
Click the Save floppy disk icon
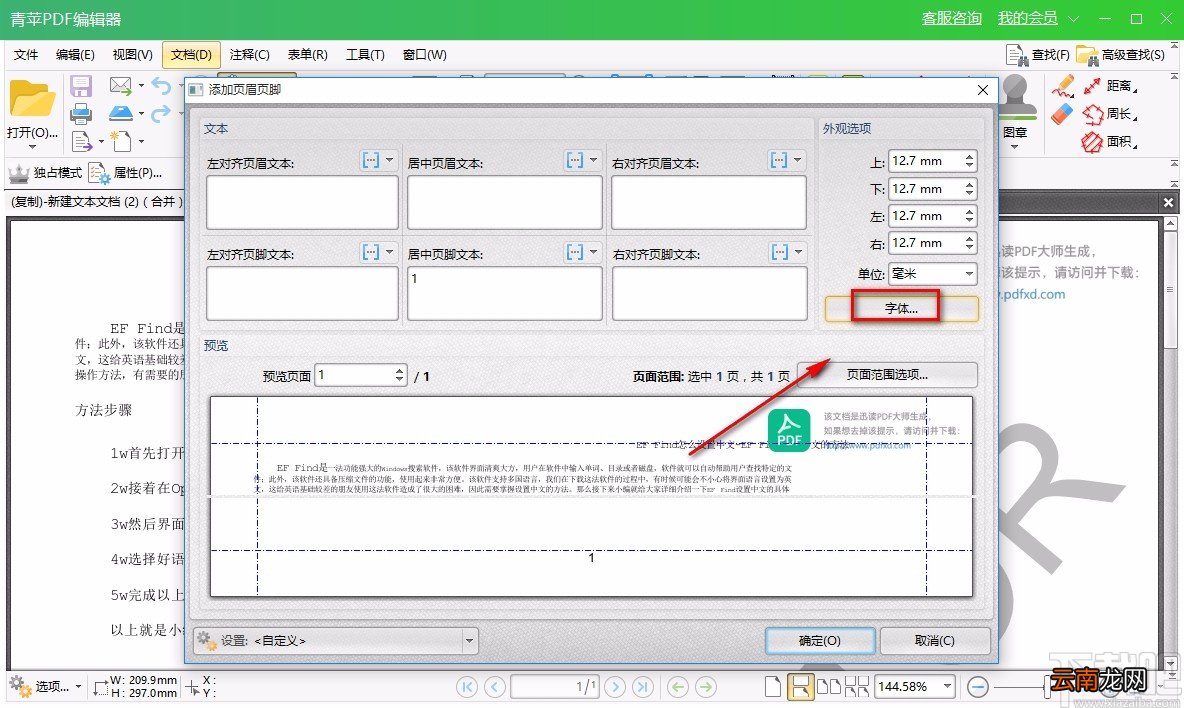click(x=81, y=86)
